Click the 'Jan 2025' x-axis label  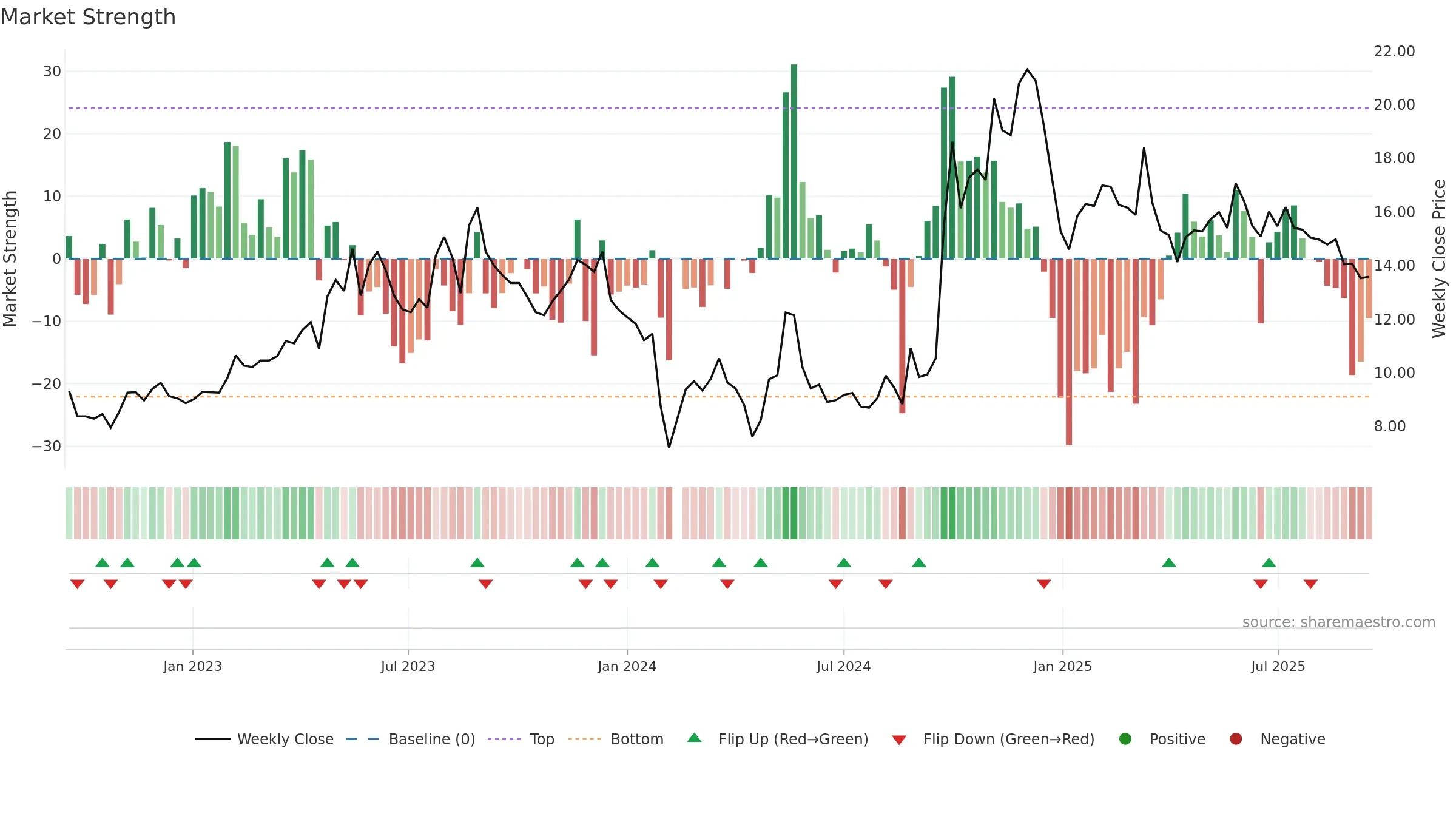1062,666
